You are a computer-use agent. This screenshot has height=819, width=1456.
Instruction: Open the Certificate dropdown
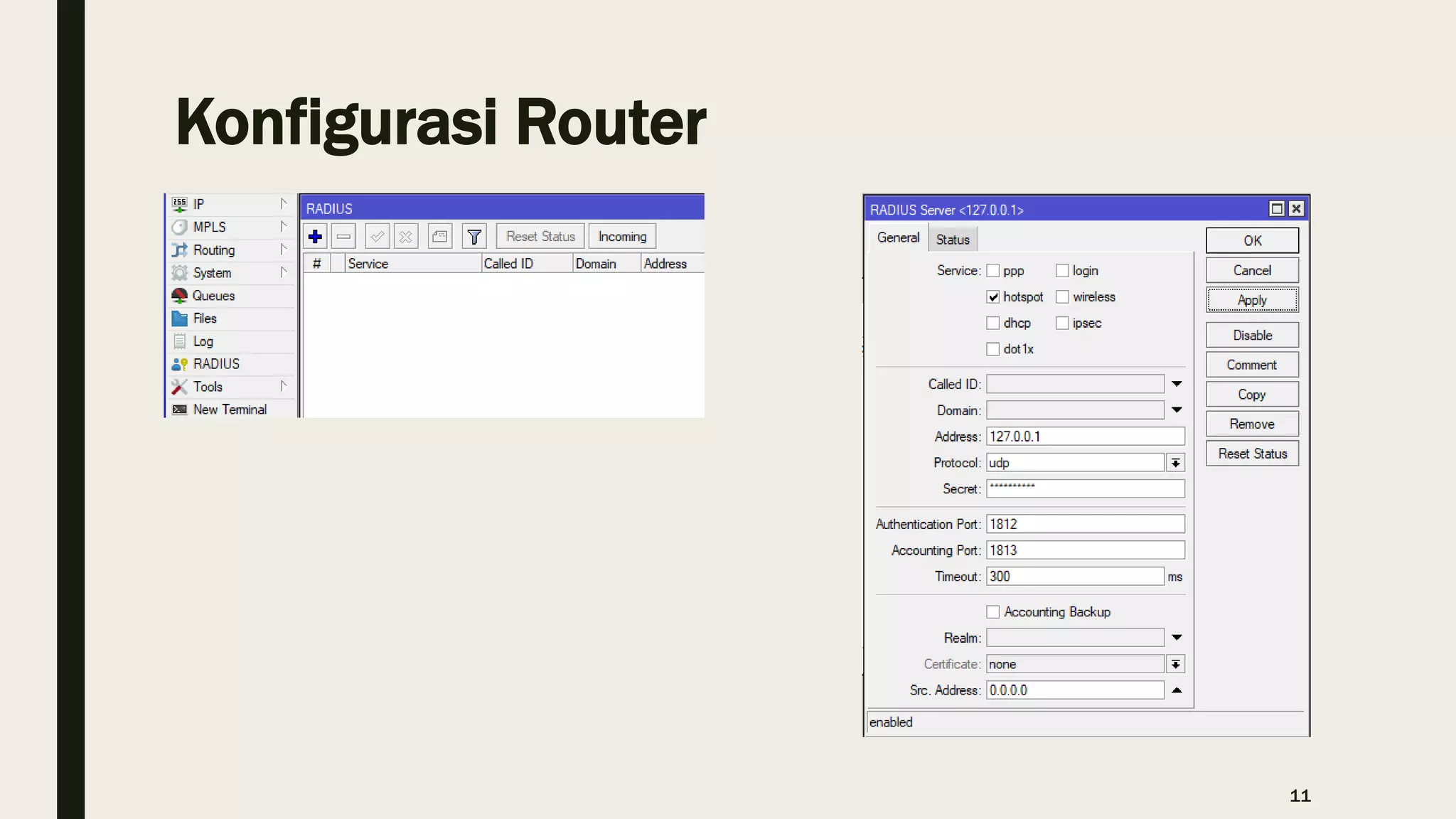click(x=1176, y=664)
